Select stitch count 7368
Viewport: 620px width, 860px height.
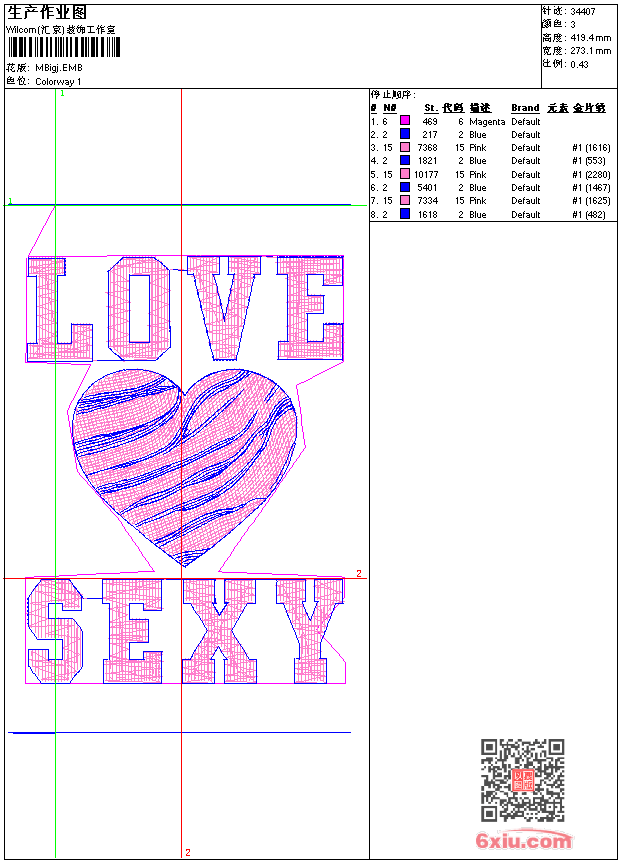click(x=427, y=148)
